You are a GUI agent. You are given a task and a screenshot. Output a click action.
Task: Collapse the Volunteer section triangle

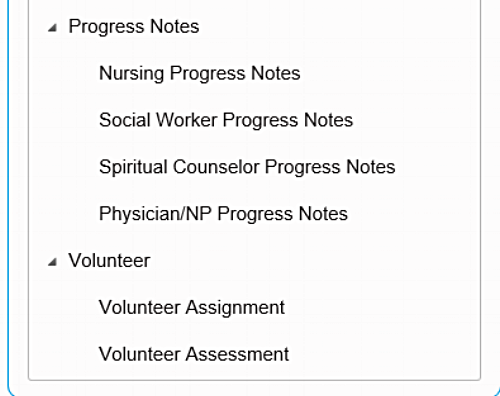click(52, 262)
